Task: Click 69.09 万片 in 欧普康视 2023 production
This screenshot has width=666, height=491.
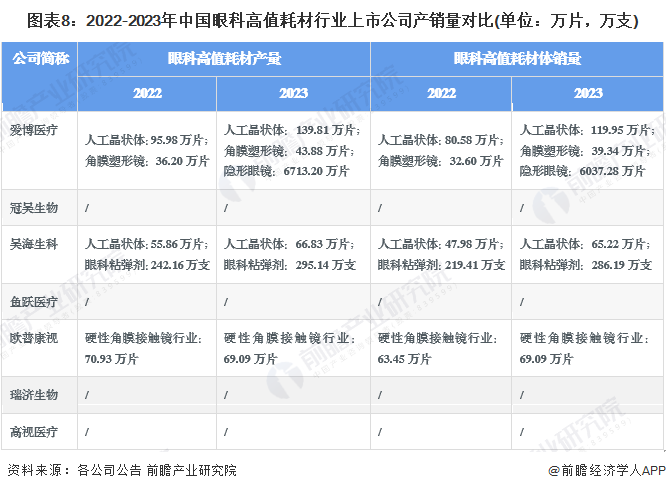Action: pos(250,359)
